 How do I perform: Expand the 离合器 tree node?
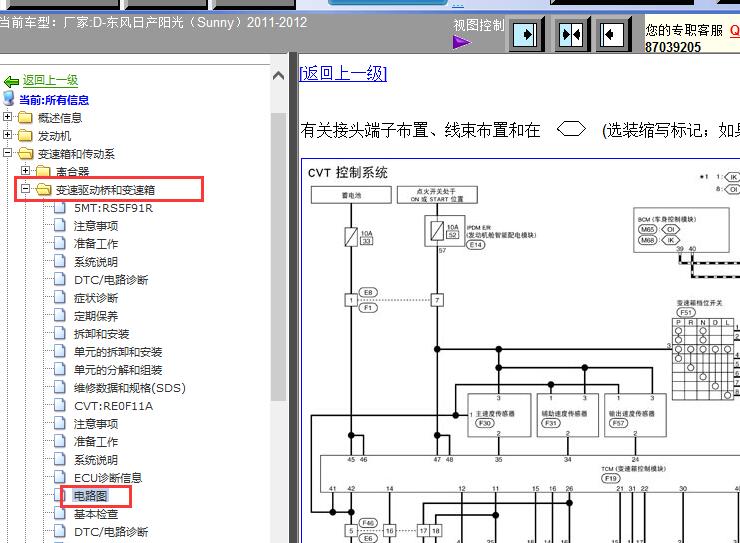[x=26, y=172]
